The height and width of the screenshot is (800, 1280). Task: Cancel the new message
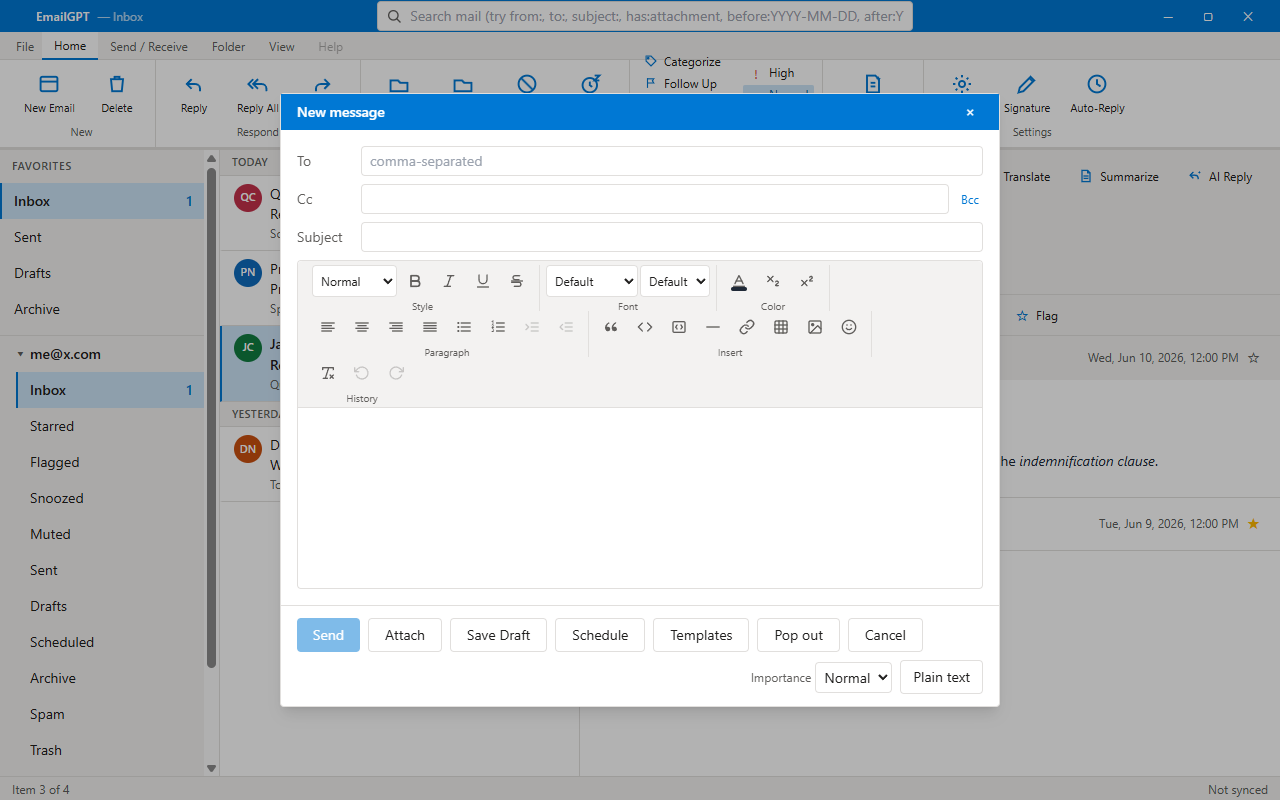(885, 635)
